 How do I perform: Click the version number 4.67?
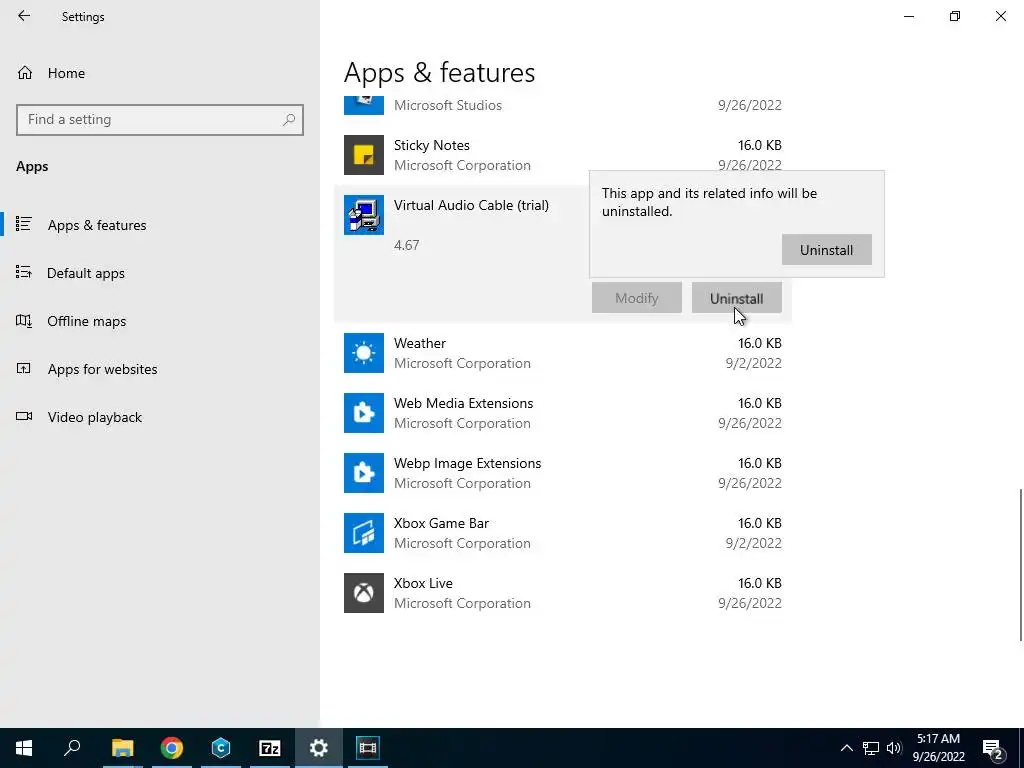tap(407, 246)
